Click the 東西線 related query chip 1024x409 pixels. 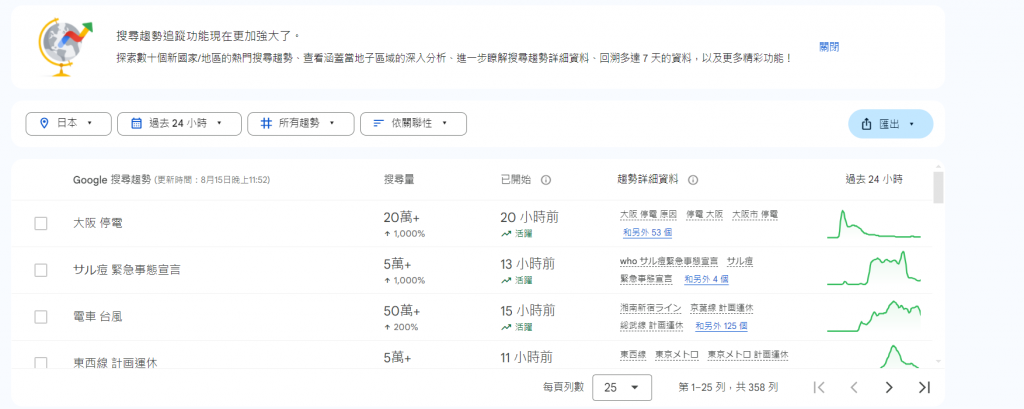point(633,355)
